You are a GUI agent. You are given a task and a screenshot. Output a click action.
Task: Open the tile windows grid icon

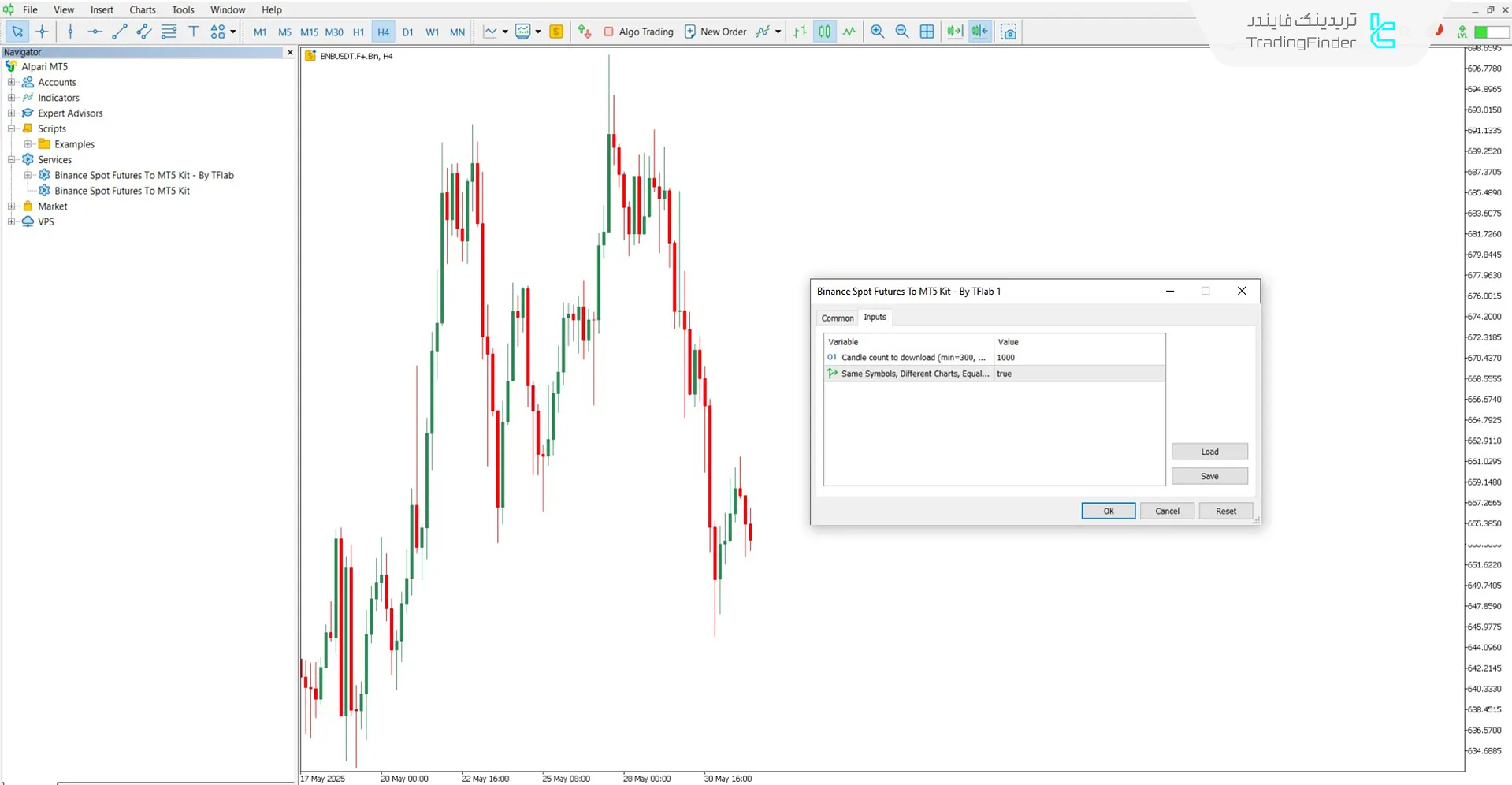927,32
